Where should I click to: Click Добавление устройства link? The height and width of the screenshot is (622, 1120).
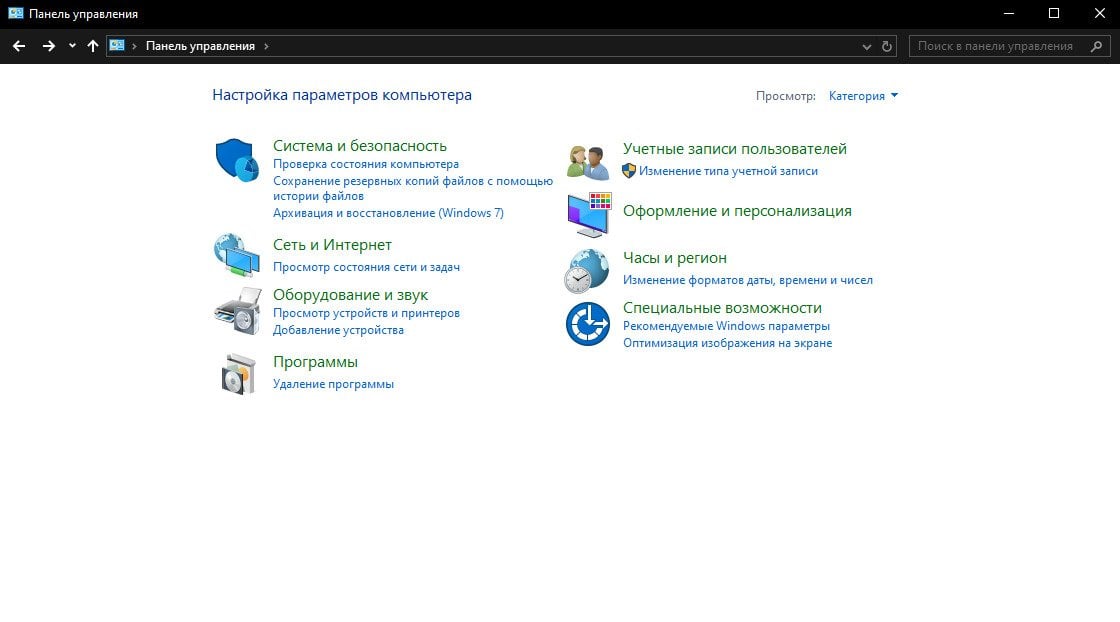click(x=339, y=331)
